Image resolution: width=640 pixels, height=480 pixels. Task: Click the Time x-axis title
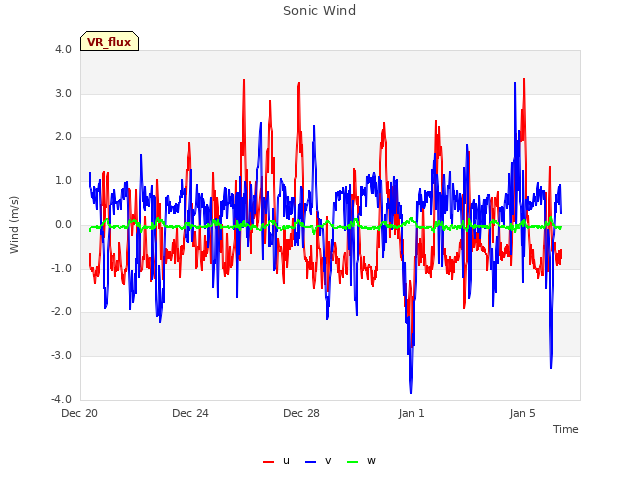[566, 429]
